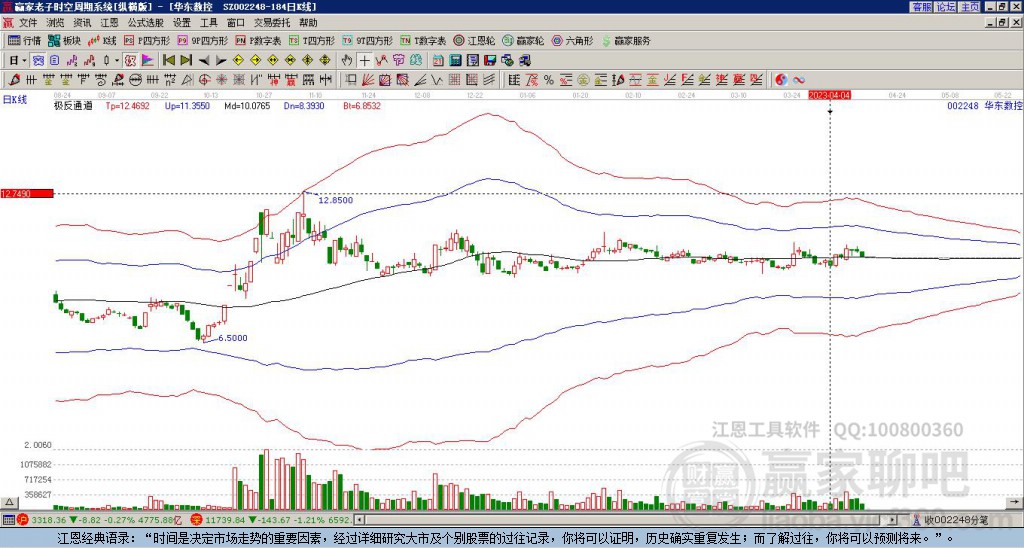Click the yin-yang taiji icon
The image size is (1024, 548).
point(781,80)
